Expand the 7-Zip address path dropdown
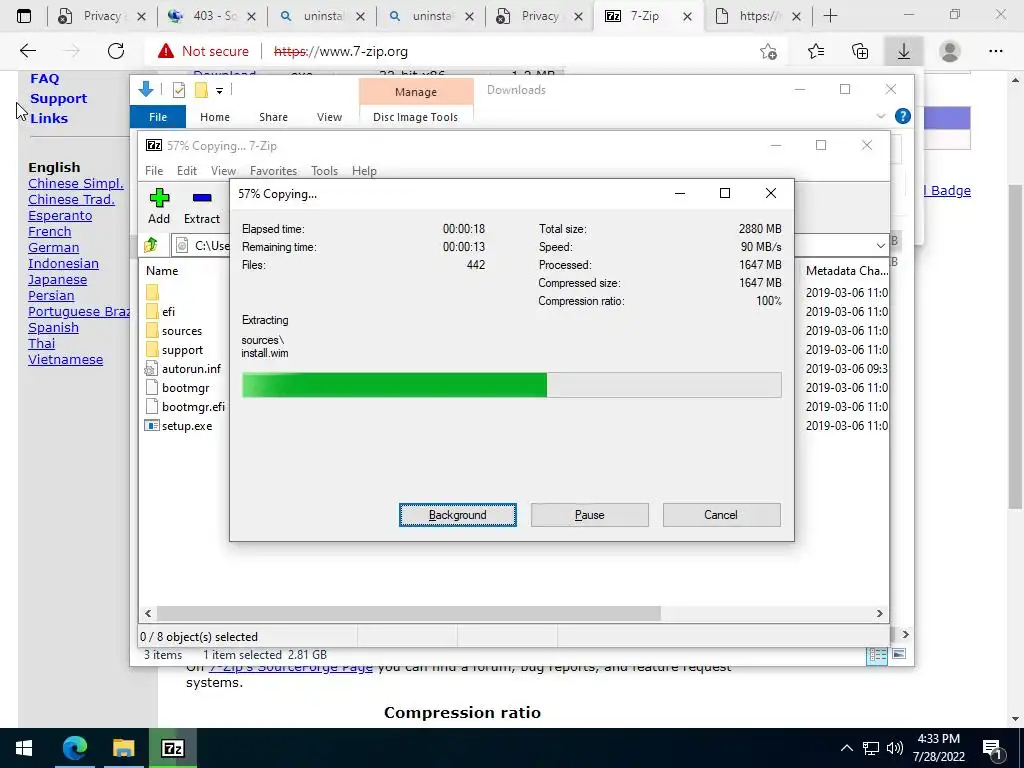 pyautogui.click(x=880, y=246)
